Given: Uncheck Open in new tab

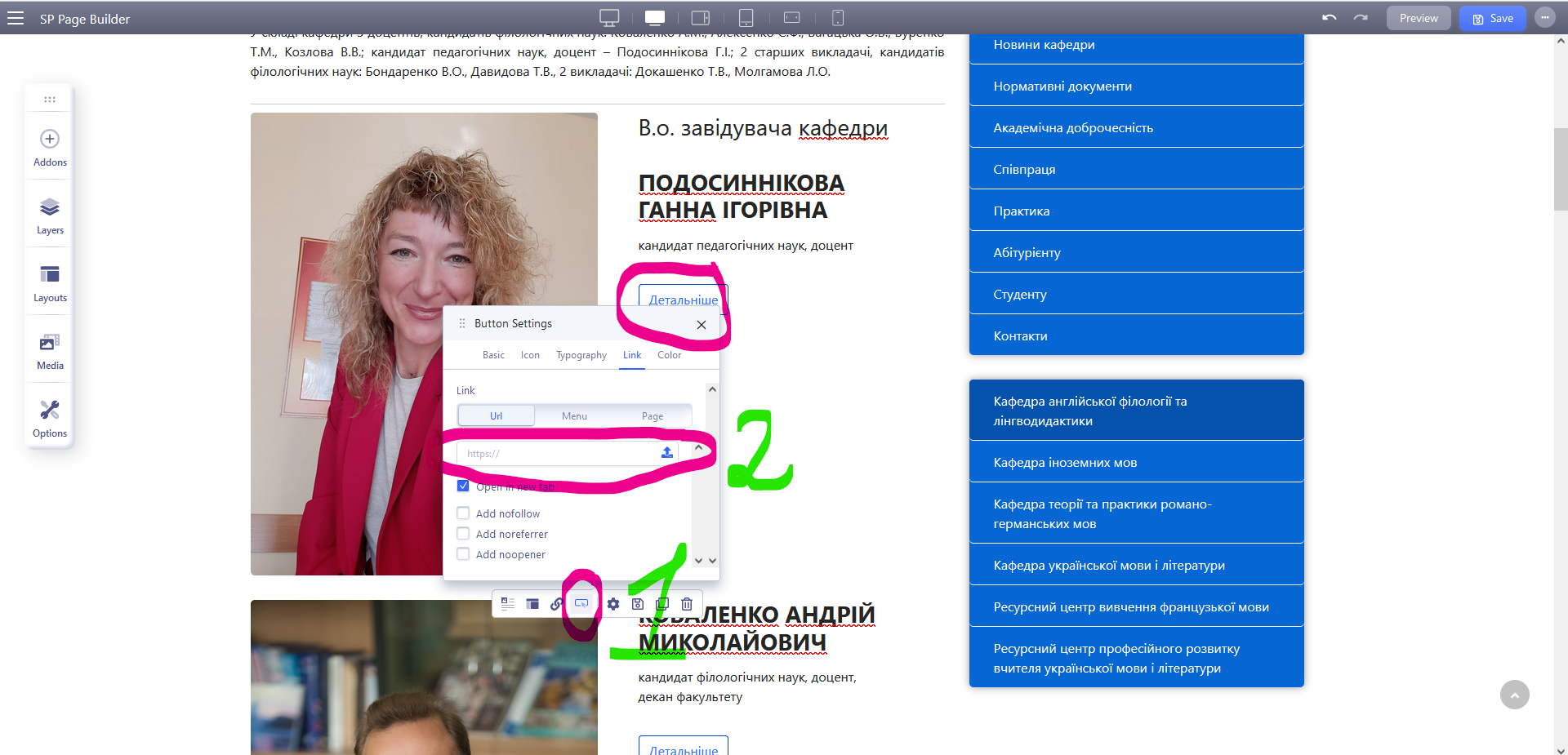Looking at the screenshot, I should pos(463,486).
